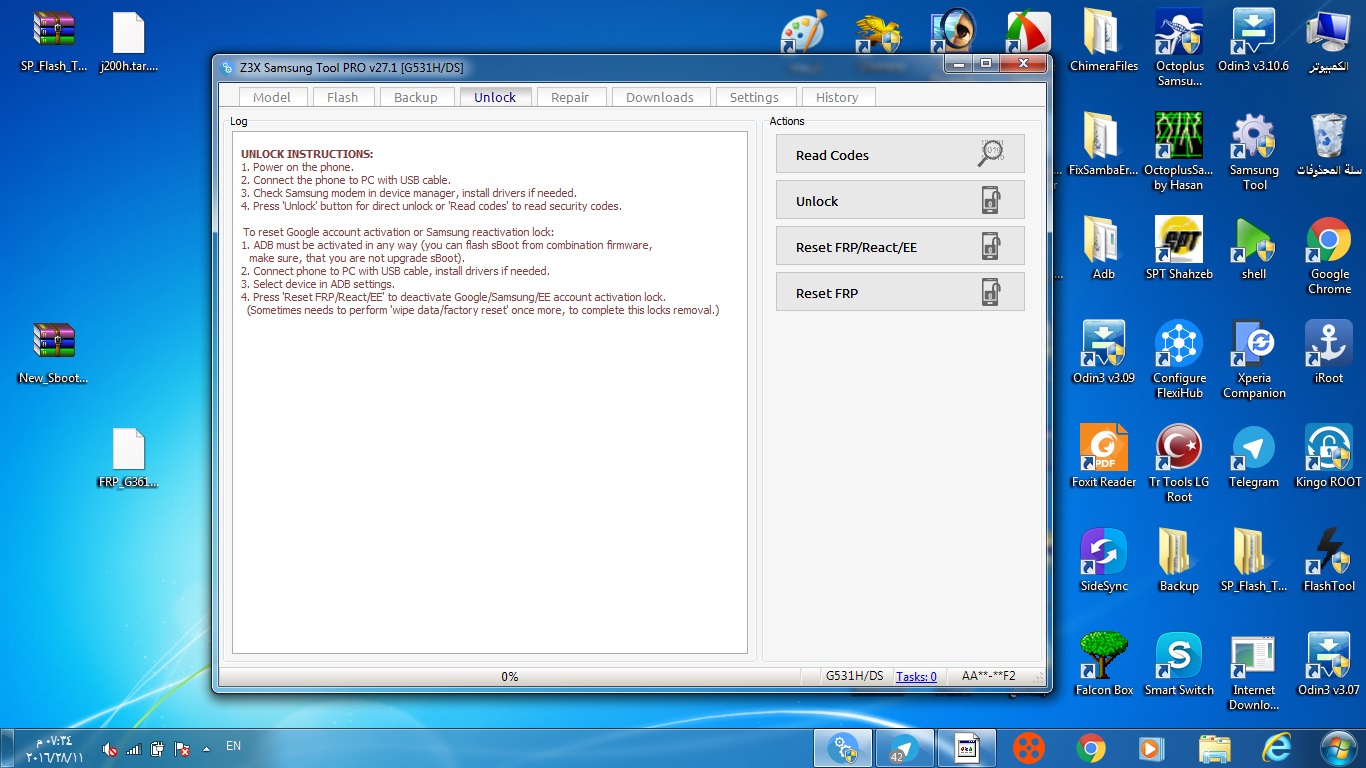
Task: Click the muted volume tray icon
Action: [x=110, y=749]
